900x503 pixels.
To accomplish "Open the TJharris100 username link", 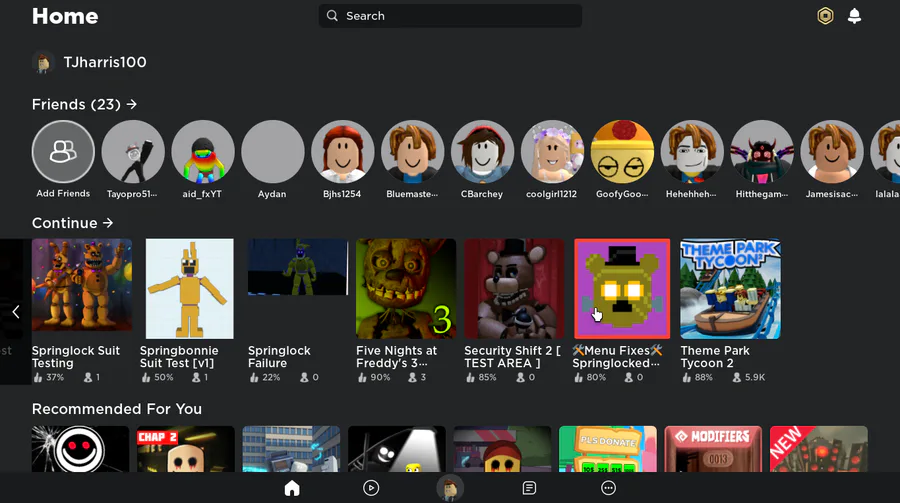I will pyautogui.click(x=105, y=62).
